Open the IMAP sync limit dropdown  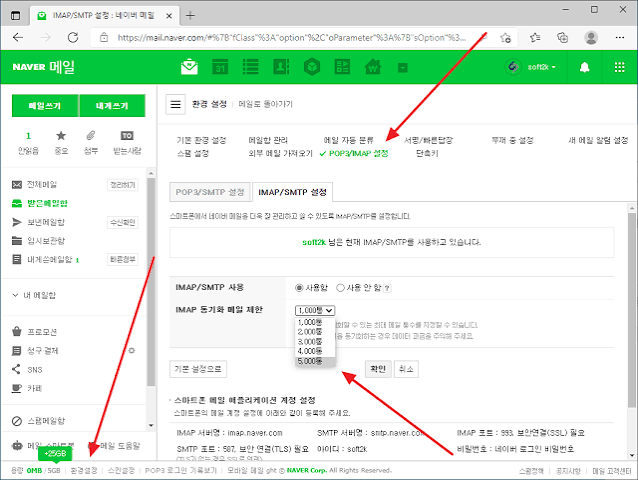click(x=315, y=310)
